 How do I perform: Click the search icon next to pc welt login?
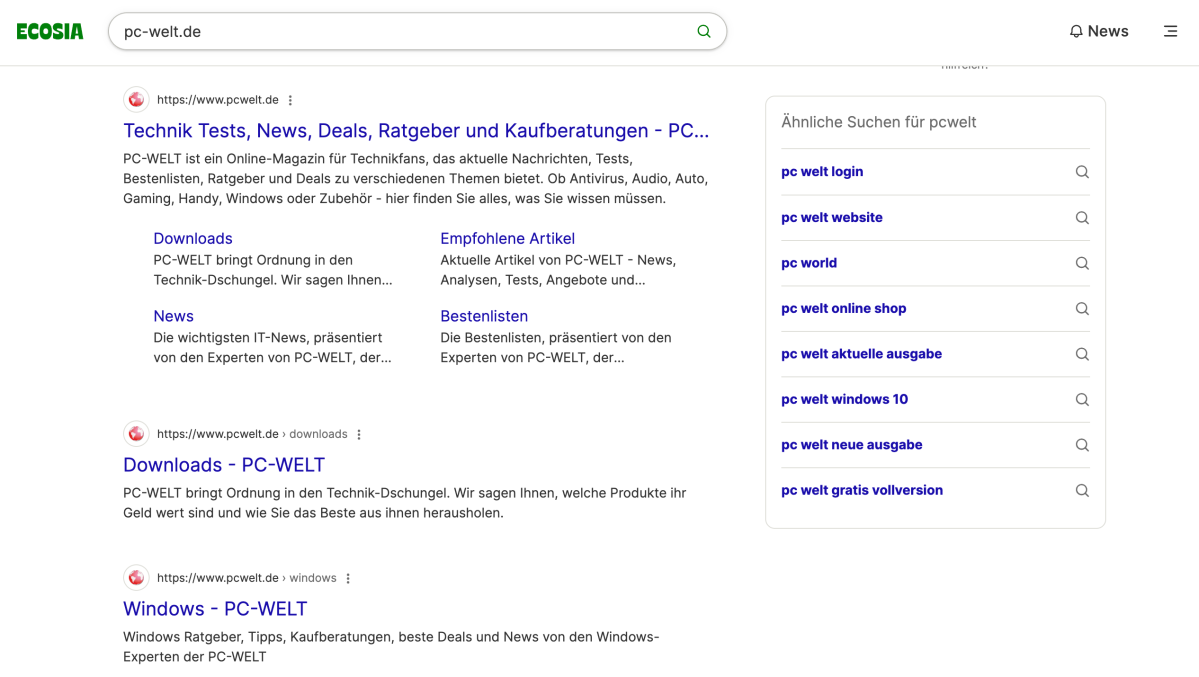coord(1082,172)
